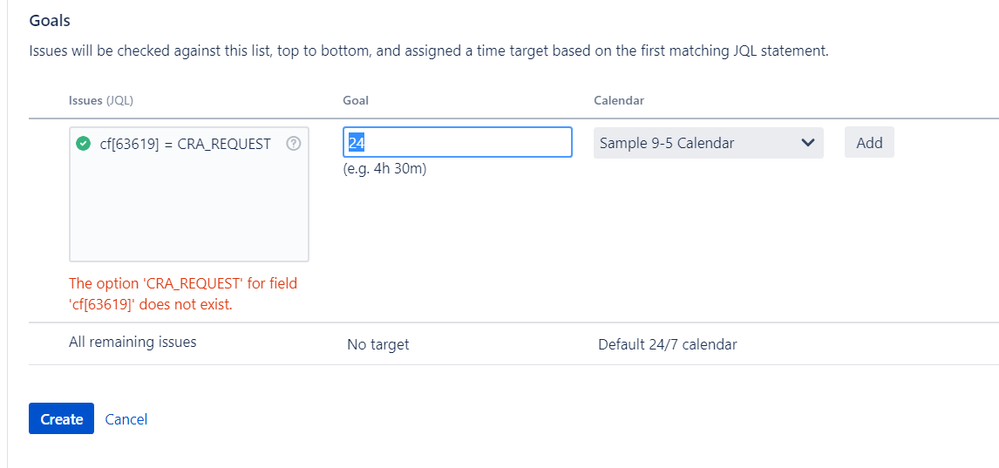
Task: Click the Calendar column header
Action: tap(619, 101)
